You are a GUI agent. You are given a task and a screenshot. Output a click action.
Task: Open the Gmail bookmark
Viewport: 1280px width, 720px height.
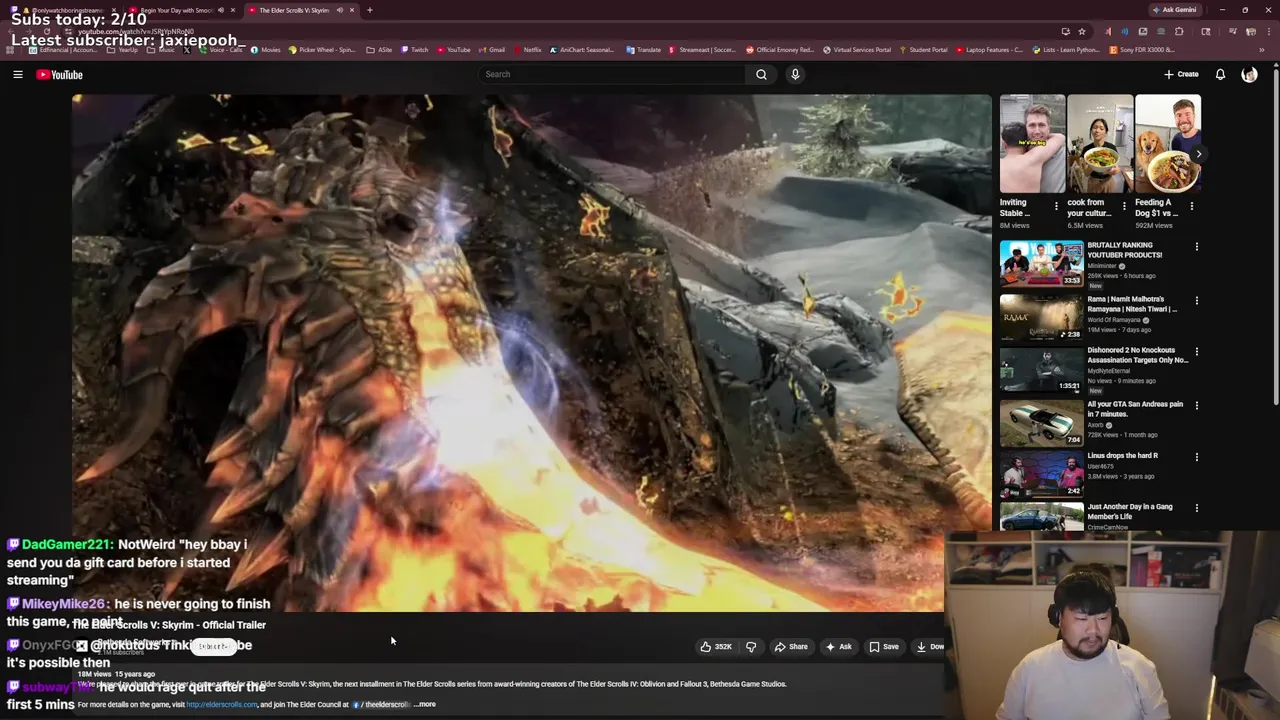point(492,50)
